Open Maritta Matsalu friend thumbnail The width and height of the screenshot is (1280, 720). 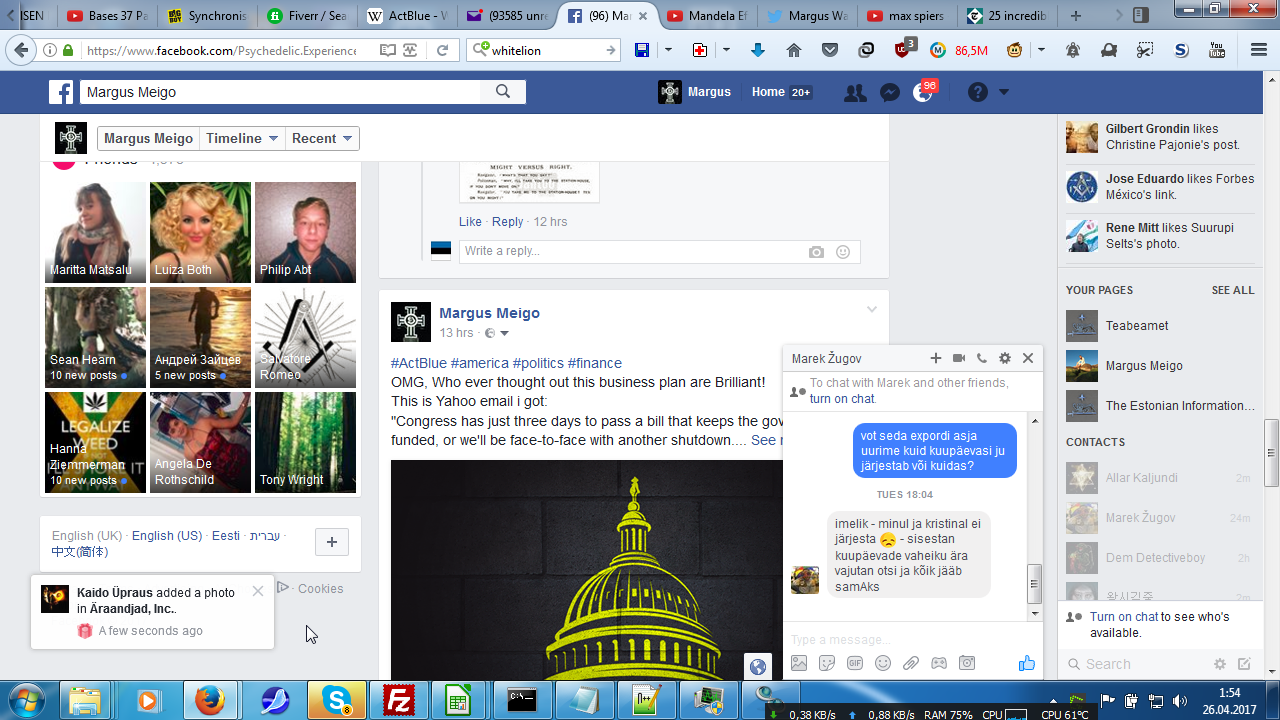pos(95,232)
